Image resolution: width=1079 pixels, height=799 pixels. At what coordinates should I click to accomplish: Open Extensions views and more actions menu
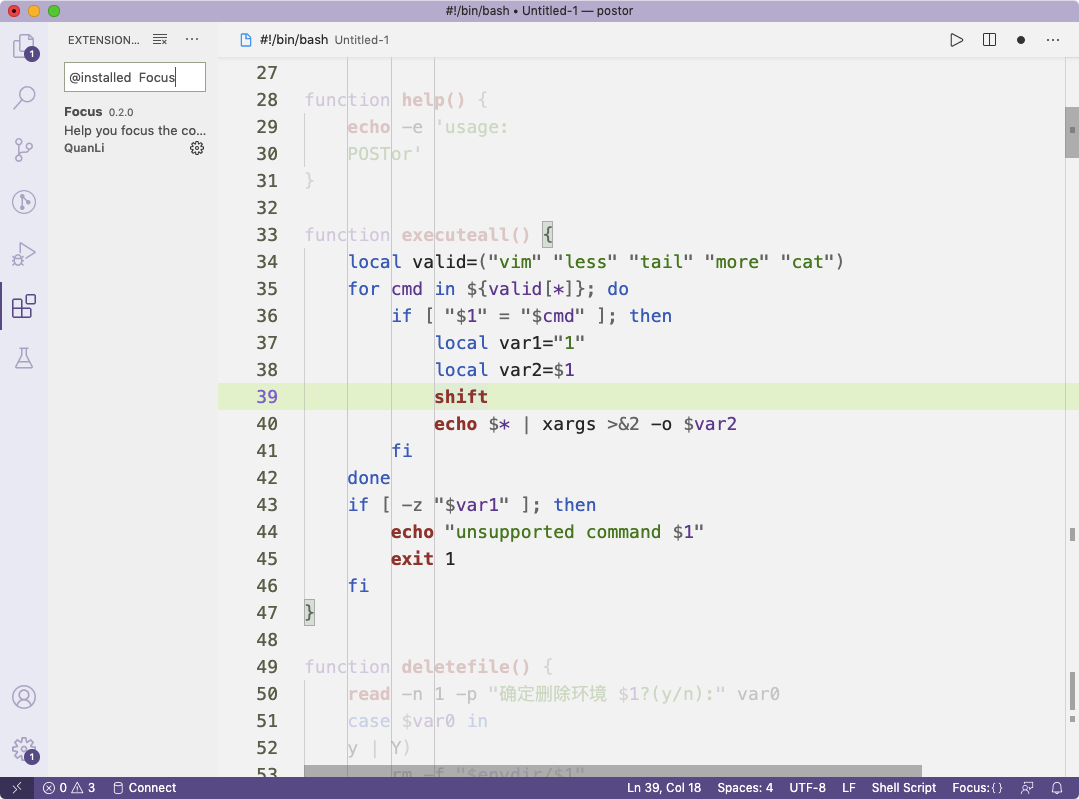192,40
